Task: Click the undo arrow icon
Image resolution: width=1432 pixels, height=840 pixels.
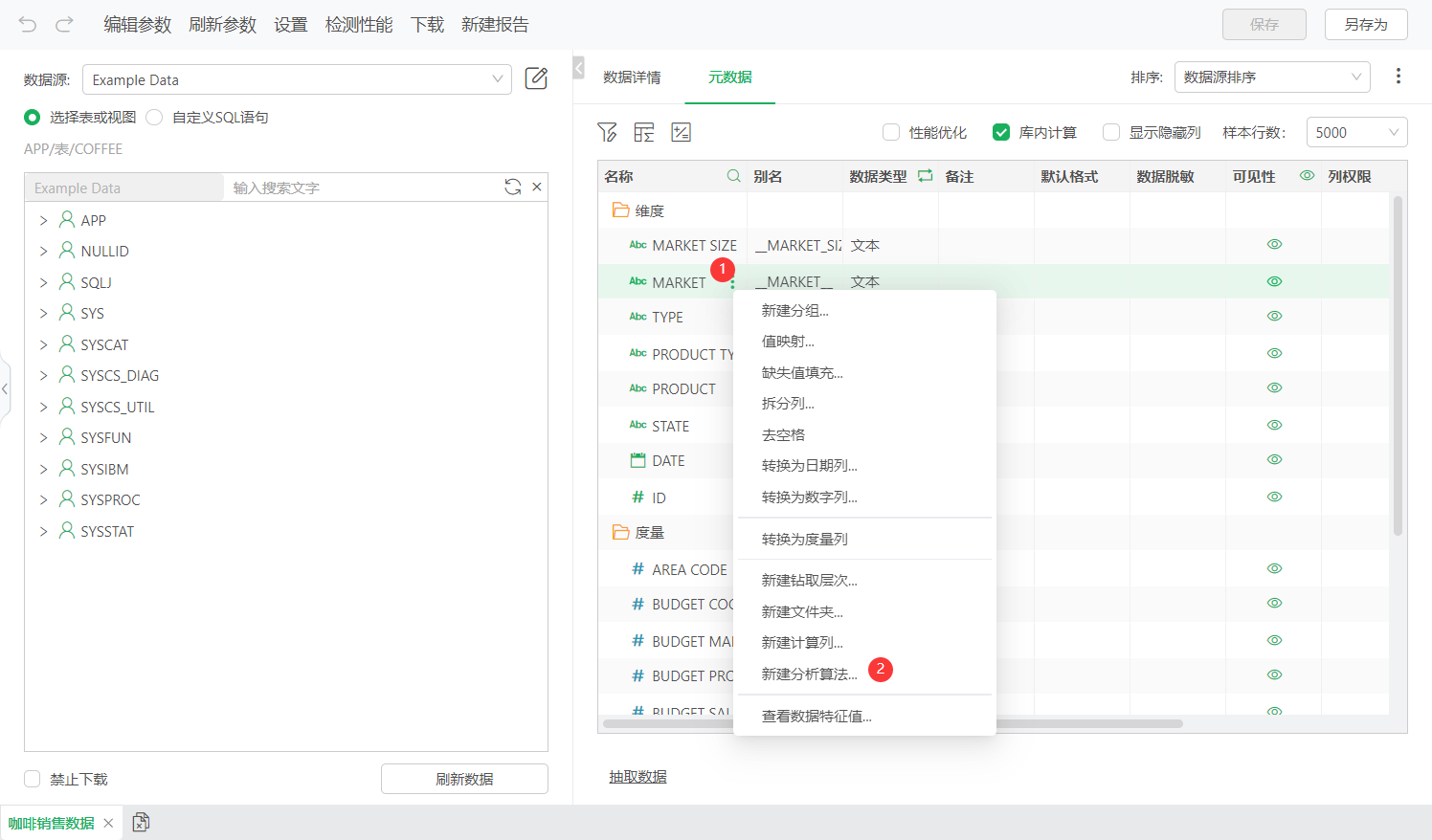Action: pyautogui.click(x=28, y=24)
